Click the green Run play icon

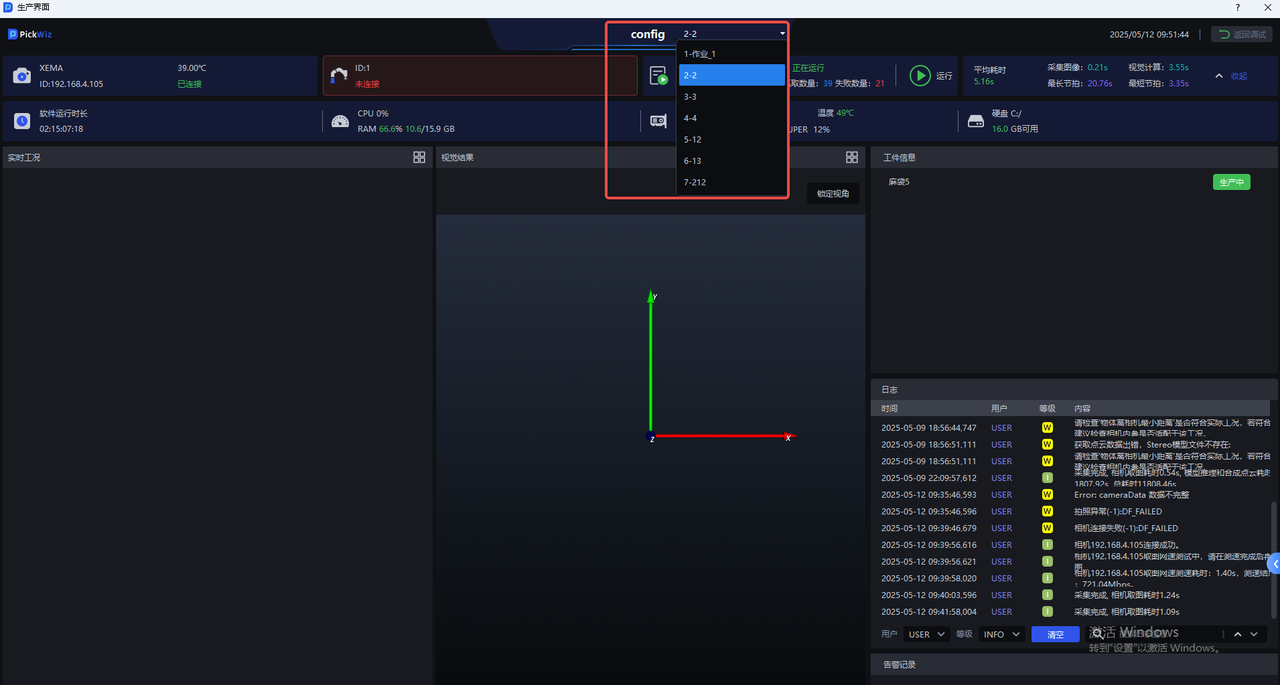919,76
